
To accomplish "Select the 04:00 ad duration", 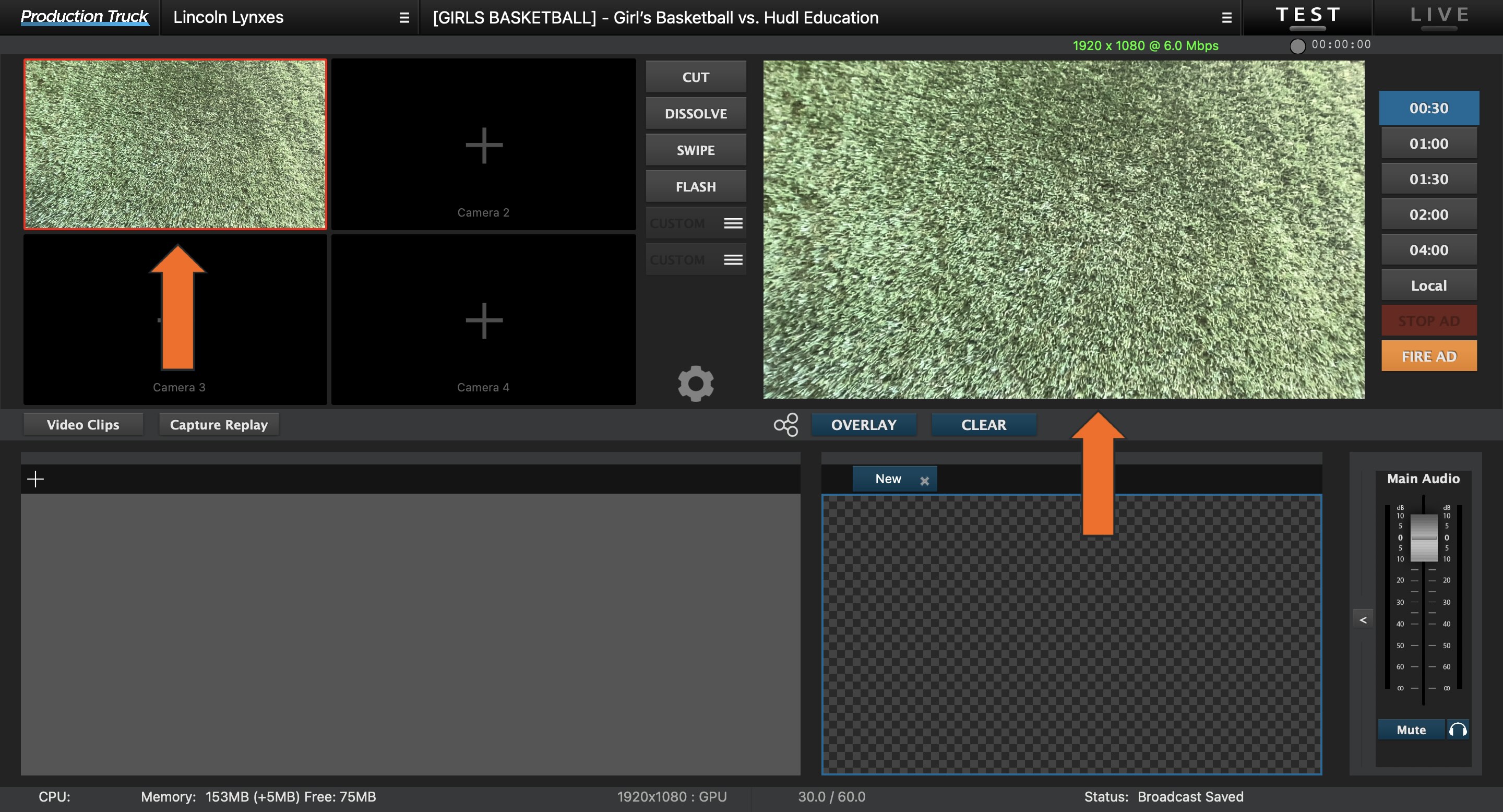I will [x=1429, y=250].
